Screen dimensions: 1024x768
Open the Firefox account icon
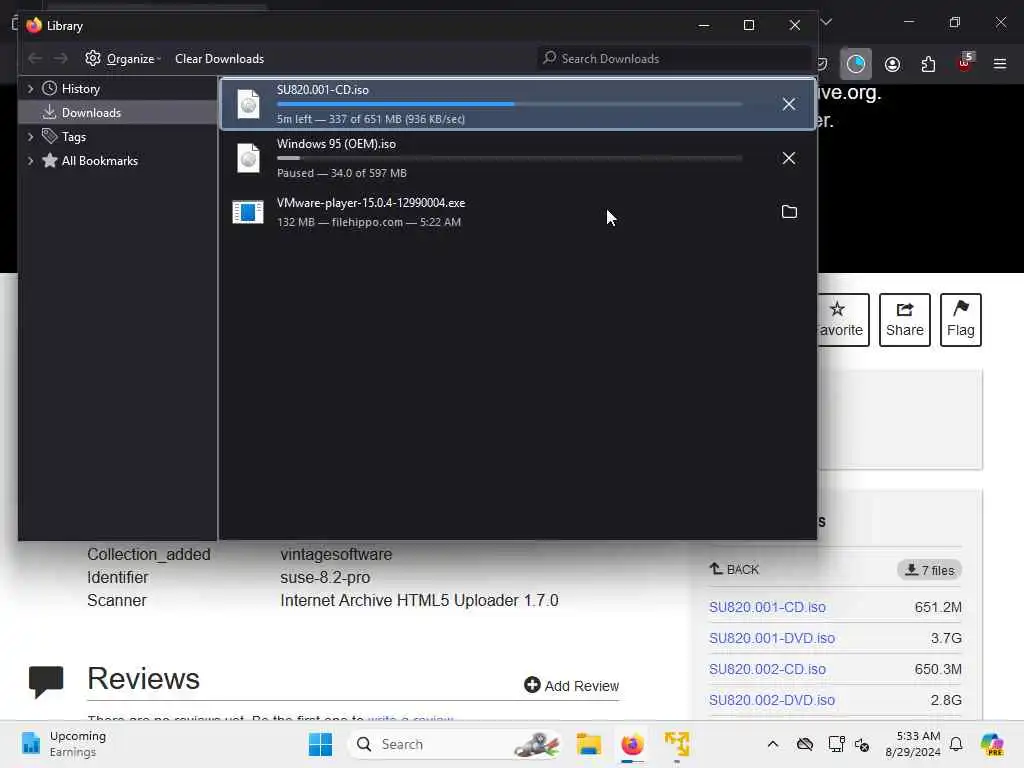892,64
